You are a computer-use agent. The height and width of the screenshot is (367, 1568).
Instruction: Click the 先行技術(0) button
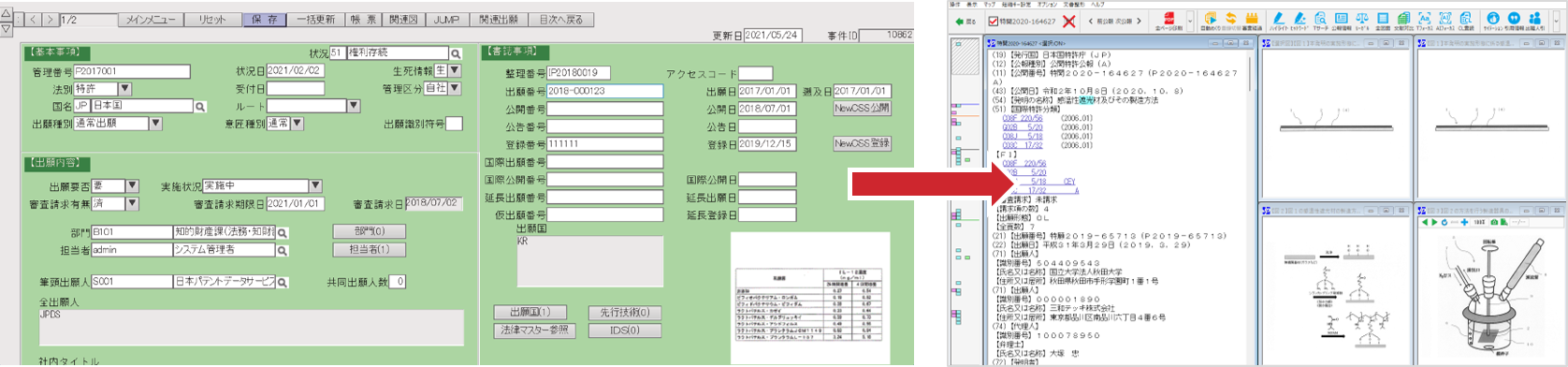625,313
